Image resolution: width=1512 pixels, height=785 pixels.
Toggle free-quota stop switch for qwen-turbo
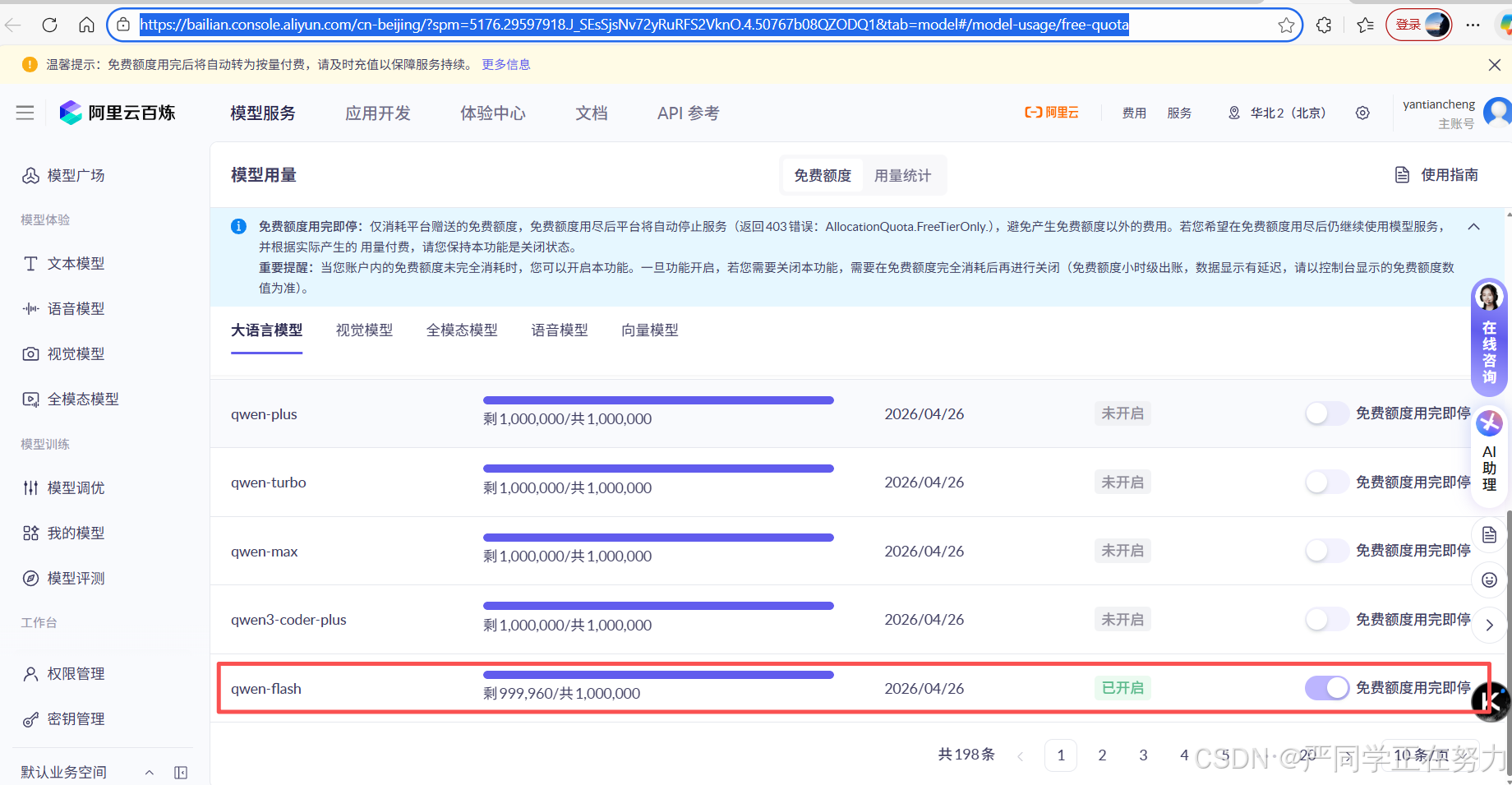tap(1327, 482)
